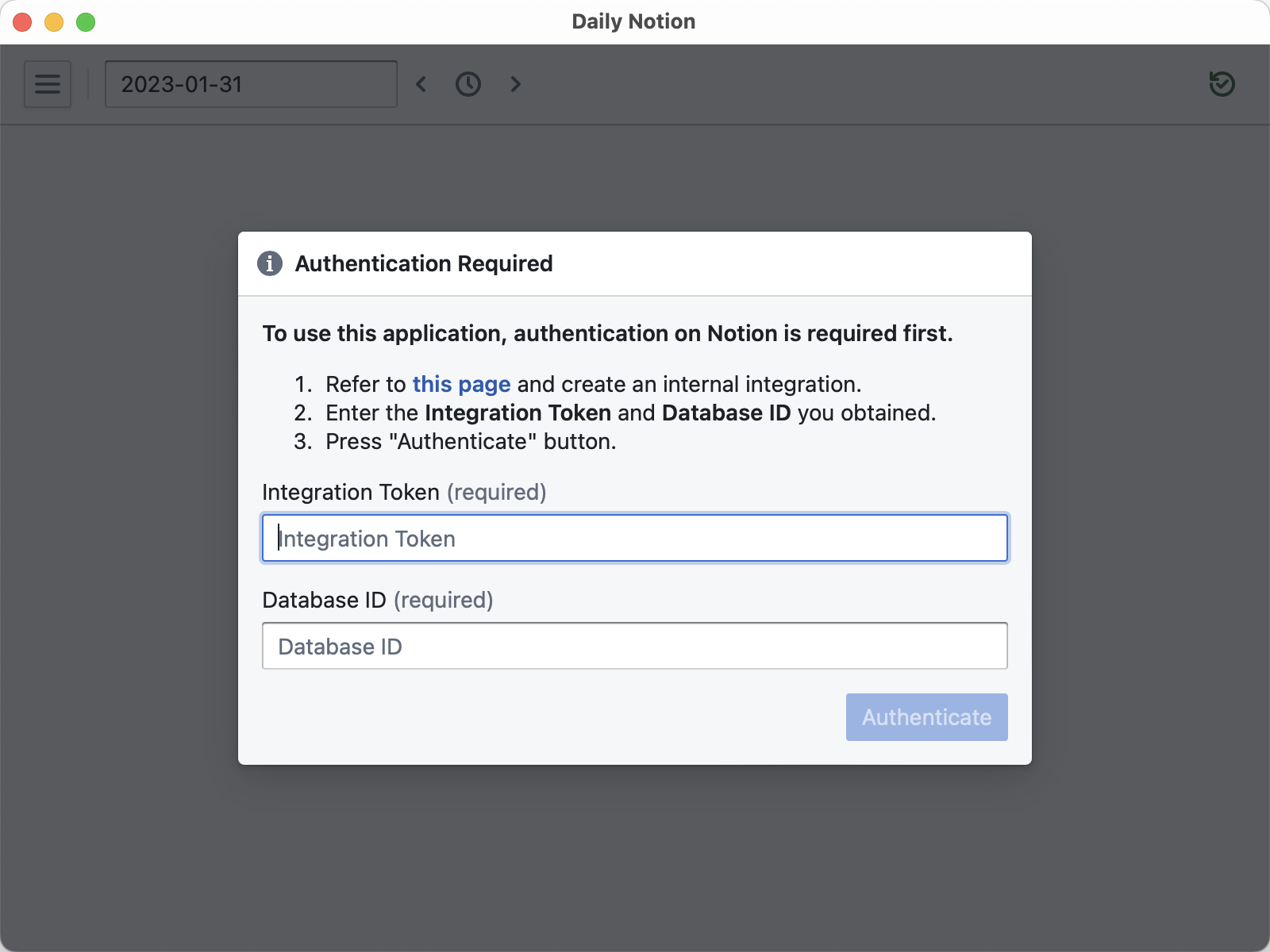Maximize the Daily Notion window
Image resolution: width=1270 pixels, height=952 pixels.
(86, 22)
